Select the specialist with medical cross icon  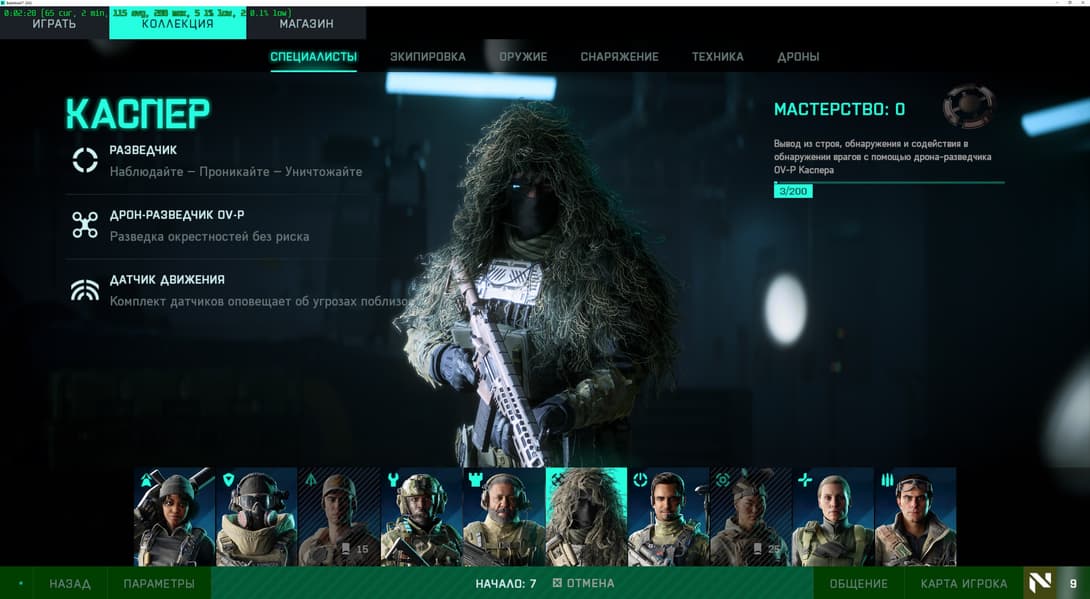833,516
